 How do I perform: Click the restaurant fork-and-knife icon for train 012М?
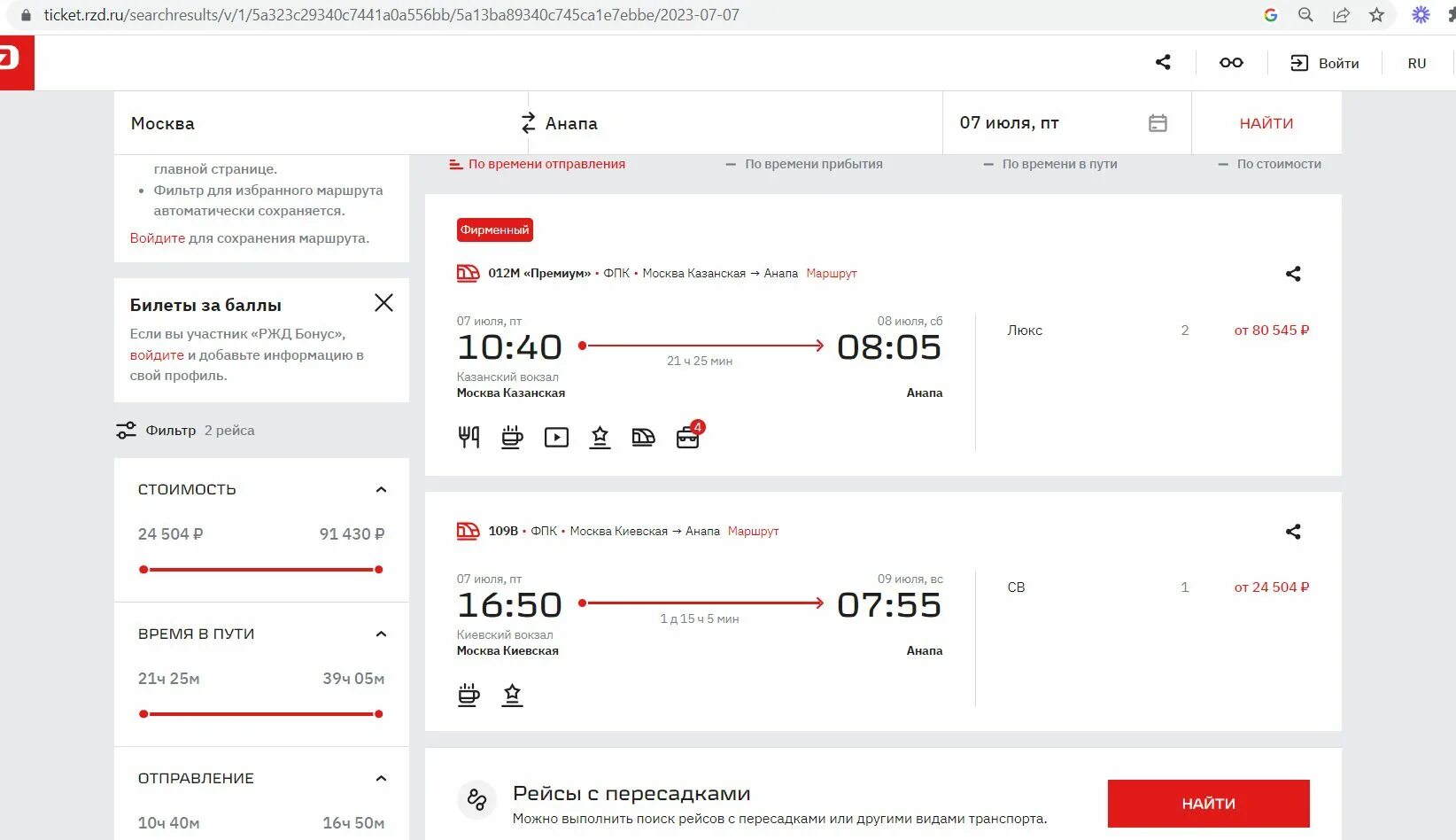click(x=469, y=437)
